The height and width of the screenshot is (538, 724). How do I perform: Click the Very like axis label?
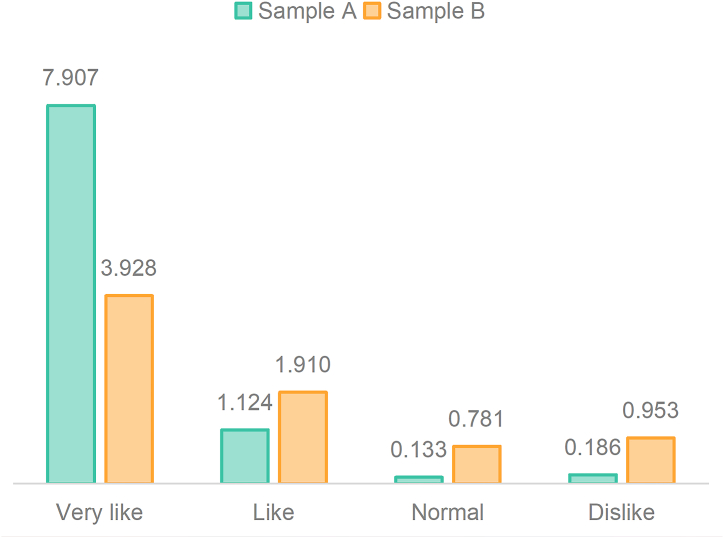click(100, 513)
